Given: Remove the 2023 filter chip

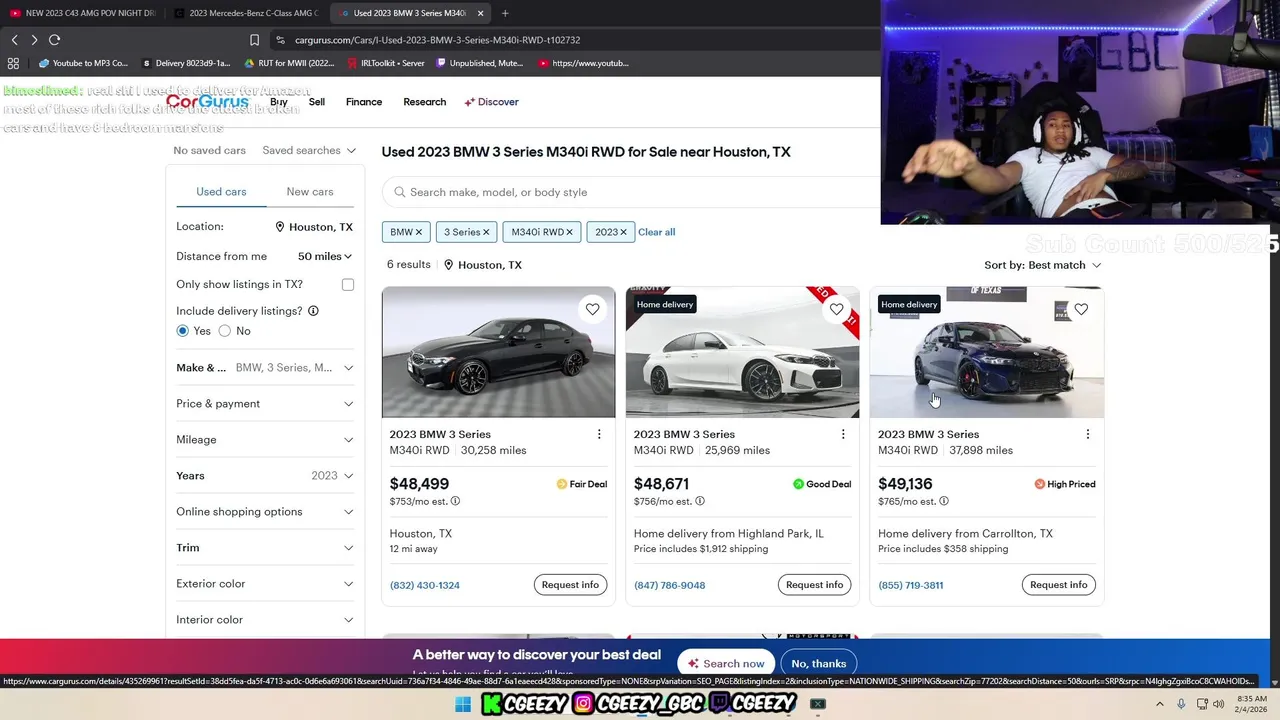Looking at the screenshot, I should pyautogui.click(x=623, y=232).
